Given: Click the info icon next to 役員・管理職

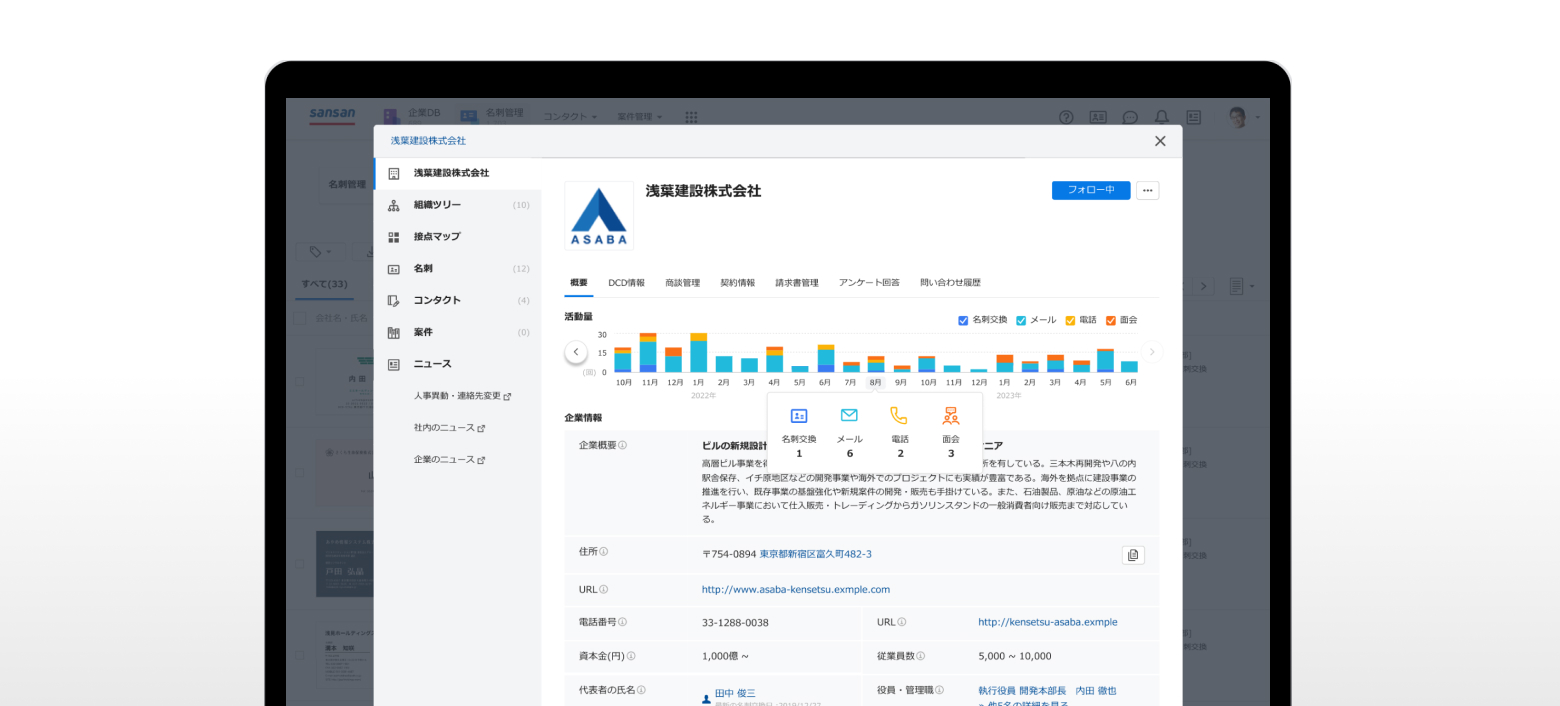Looking at the screenshot, I should [939, 690].
